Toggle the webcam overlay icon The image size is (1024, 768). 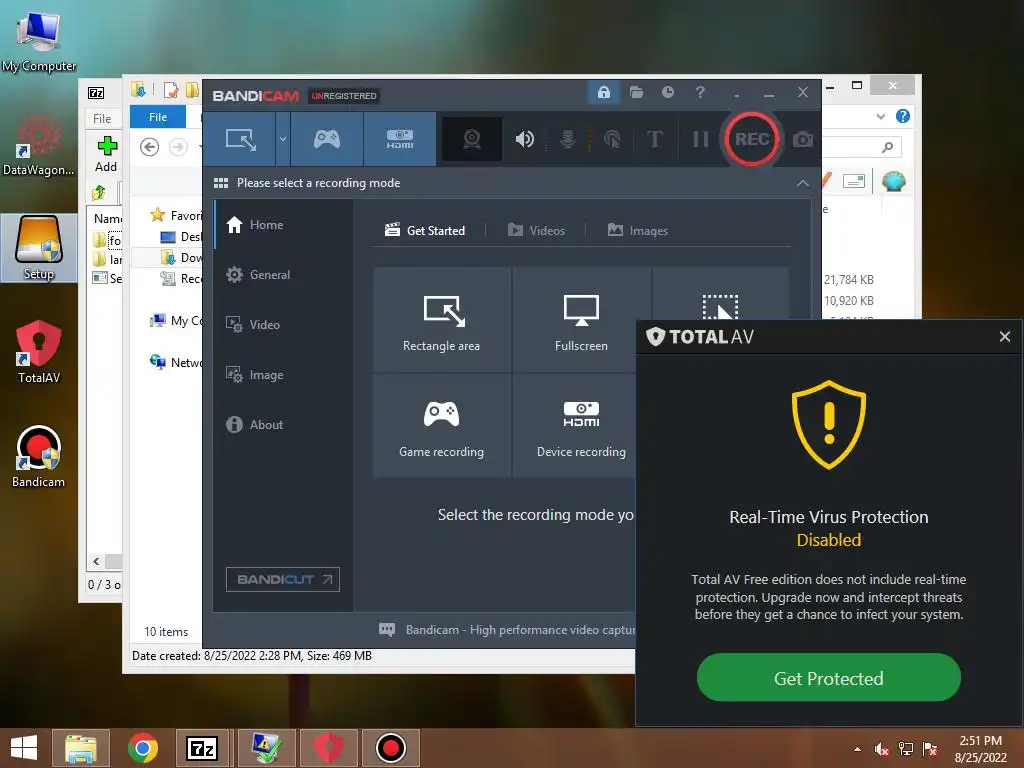(472, 139)
